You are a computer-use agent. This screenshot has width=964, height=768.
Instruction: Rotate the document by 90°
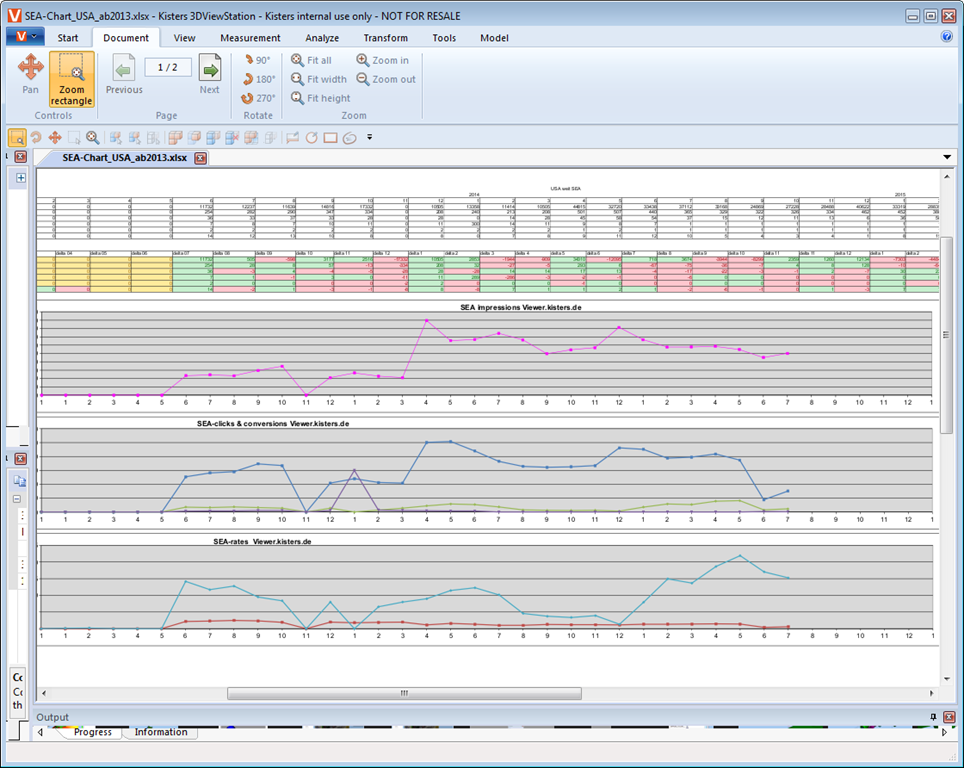pos(257,60)
